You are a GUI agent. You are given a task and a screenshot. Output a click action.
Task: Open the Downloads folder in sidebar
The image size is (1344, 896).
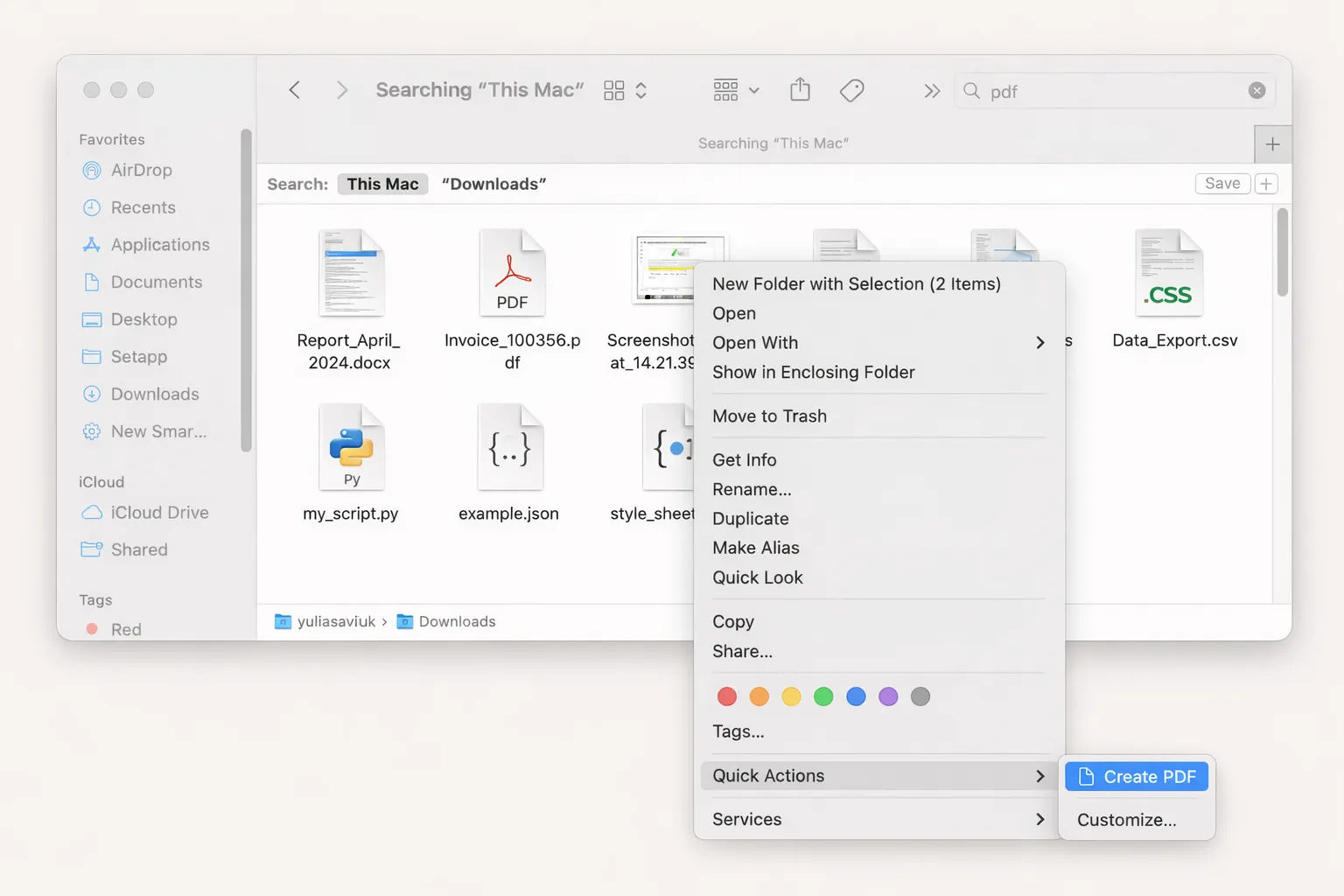point(155,394)
